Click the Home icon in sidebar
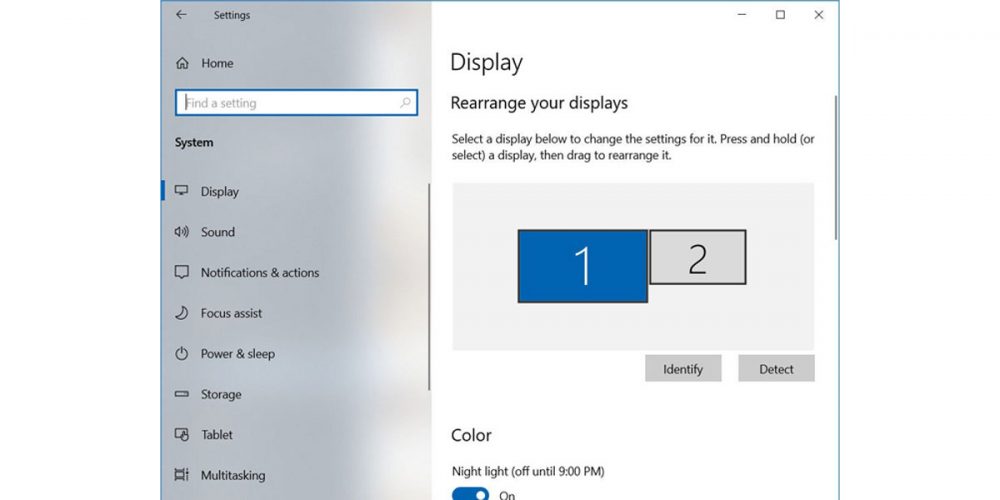Image resolution: width=1000 pixels, height=500 pixels. [182, 63]
